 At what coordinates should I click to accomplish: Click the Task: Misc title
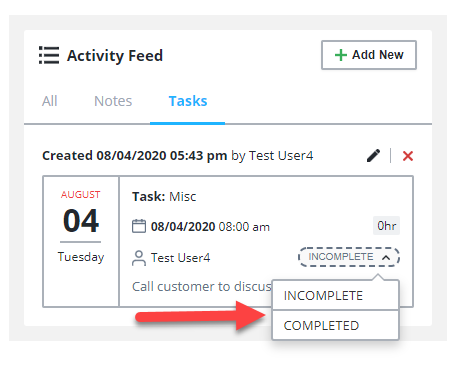[164, 196]
